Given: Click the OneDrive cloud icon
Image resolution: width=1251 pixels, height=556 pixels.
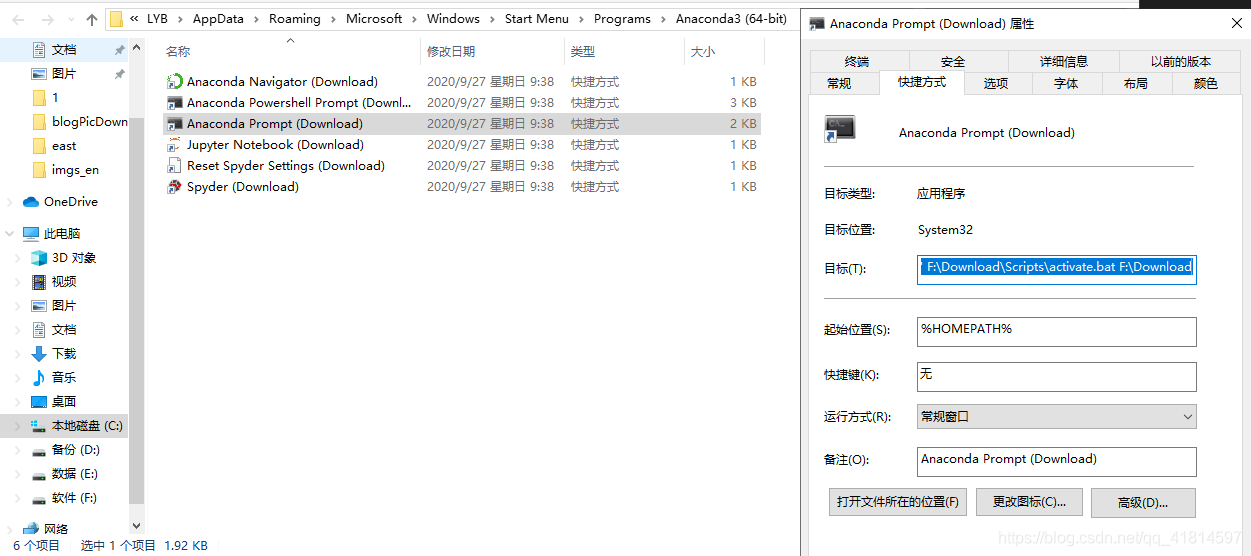Looking at the screenshot, I should (31, 202).
